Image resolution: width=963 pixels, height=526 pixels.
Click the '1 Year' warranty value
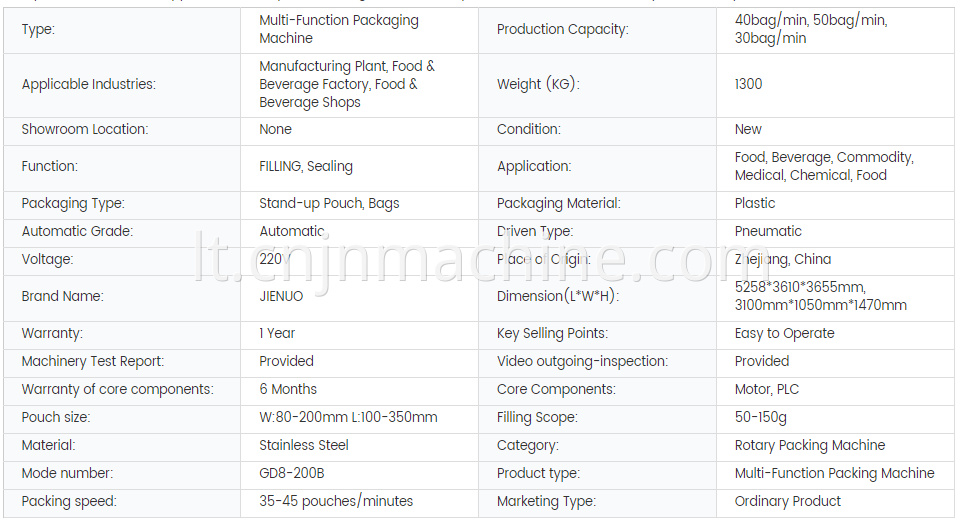tap(277, 334)
